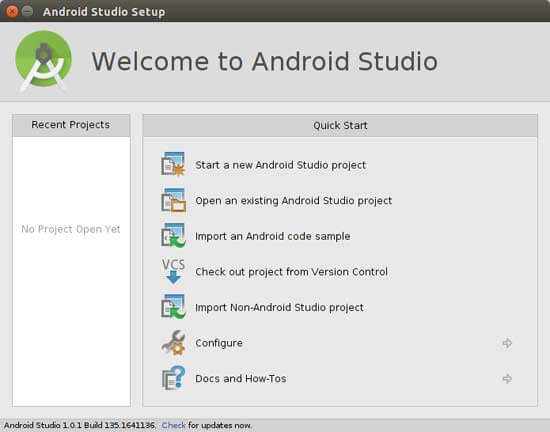
Task: Close the Android Studio Setup window
Action: coord(12,12)
